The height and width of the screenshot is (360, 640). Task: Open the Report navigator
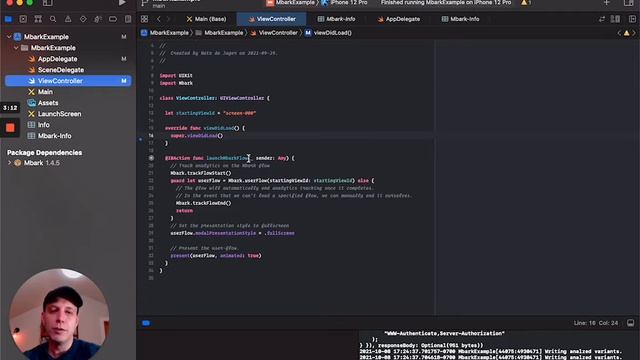(x=128, y=19)
